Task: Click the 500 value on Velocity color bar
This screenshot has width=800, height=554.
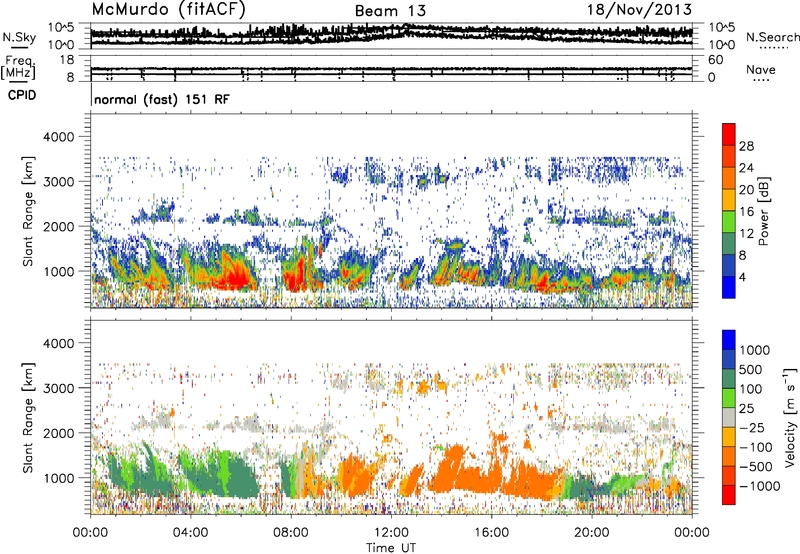Action: (751, 369)
